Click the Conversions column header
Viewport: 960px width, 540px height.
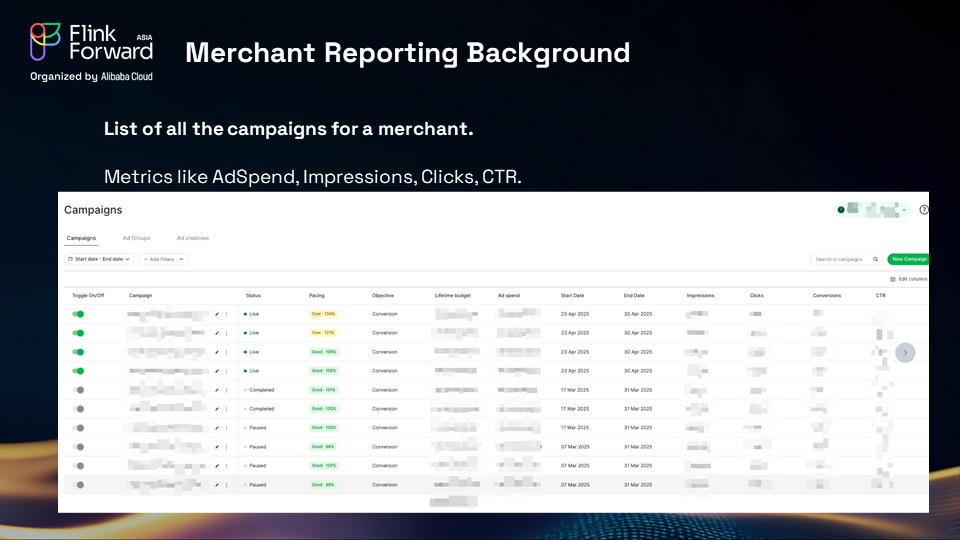tap(827, 296)
